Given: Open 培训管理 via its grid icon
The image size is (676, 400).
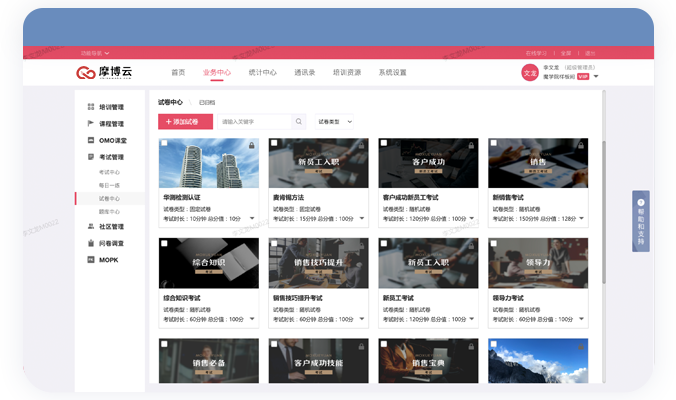Looking at the screenshot, I should click(91, 106).
